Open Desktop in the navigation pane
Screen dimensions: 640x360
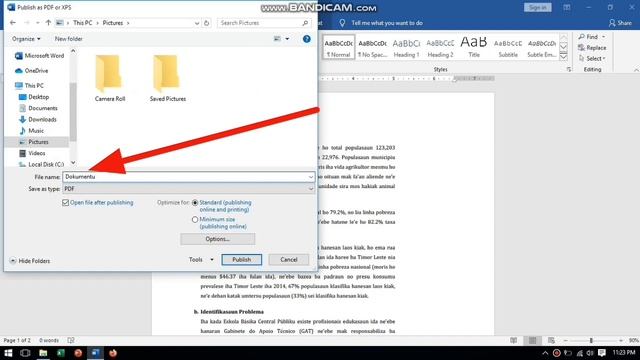[34, 97]
